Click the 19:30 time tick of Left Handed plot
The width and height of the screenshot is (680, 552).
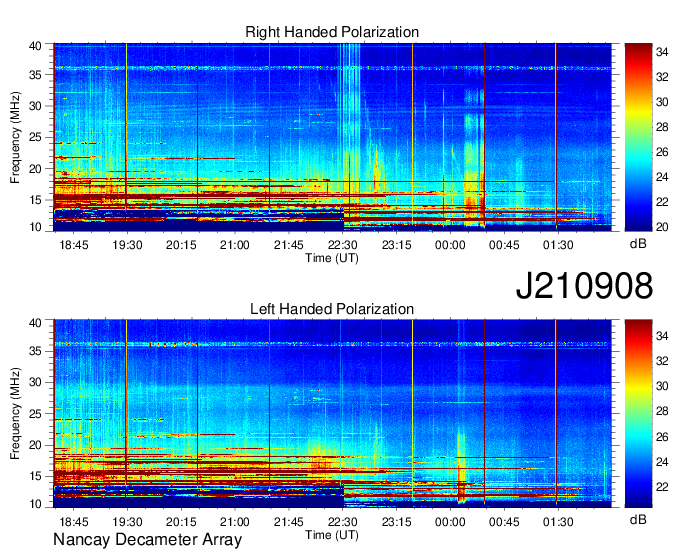[127, 522]
